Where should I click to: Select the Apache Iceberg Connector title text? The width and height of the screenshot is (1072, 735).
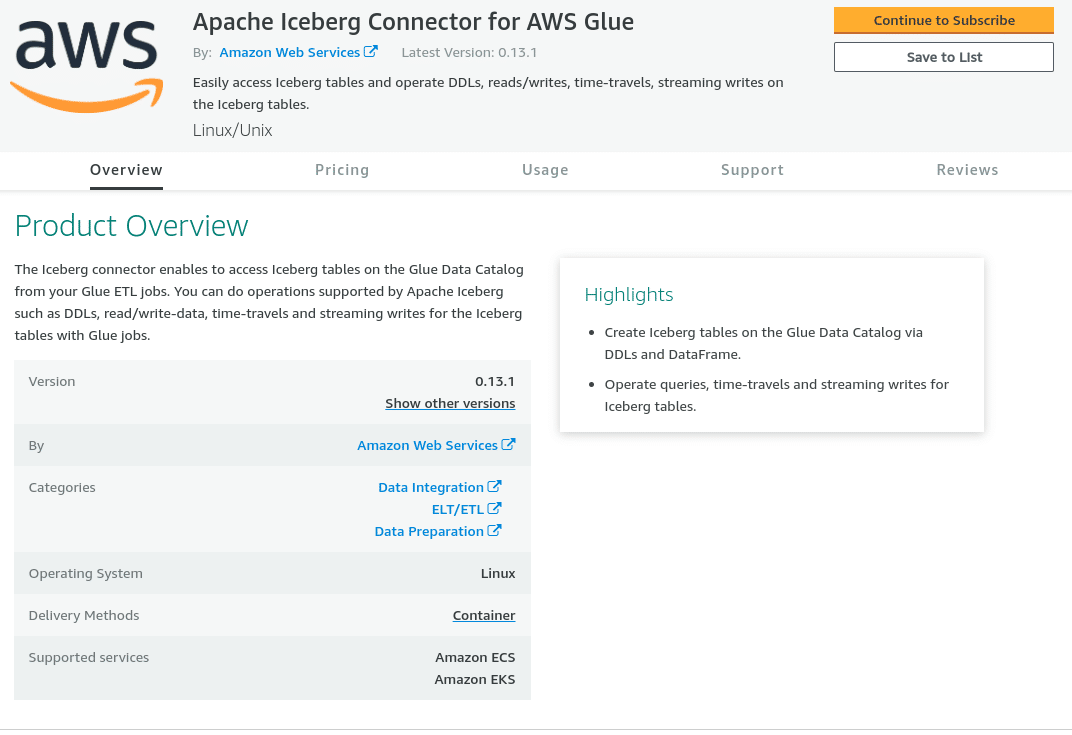413,22
